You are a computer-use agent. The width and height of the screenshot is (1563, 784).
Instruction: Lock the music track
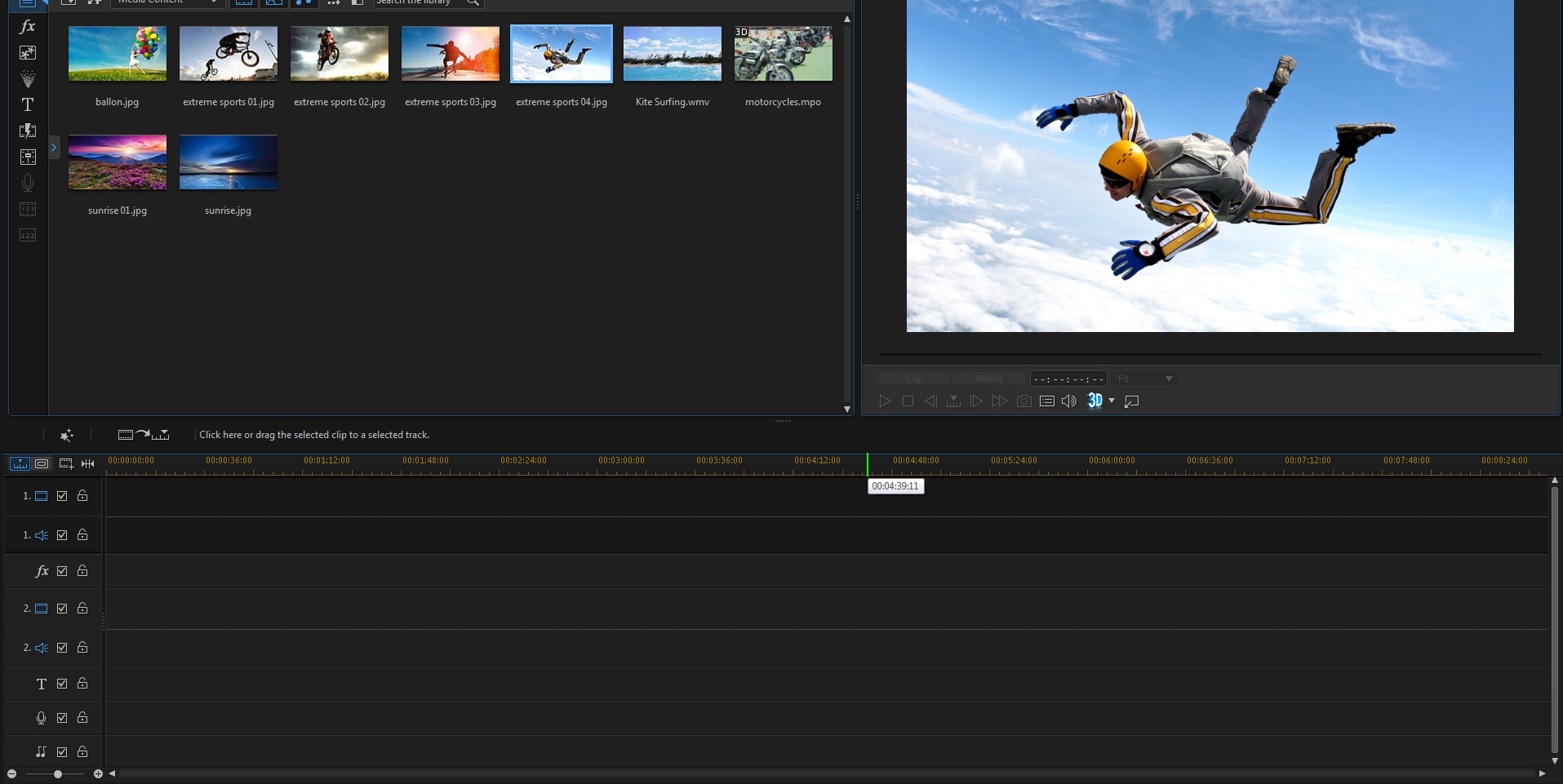coord(82,752)
